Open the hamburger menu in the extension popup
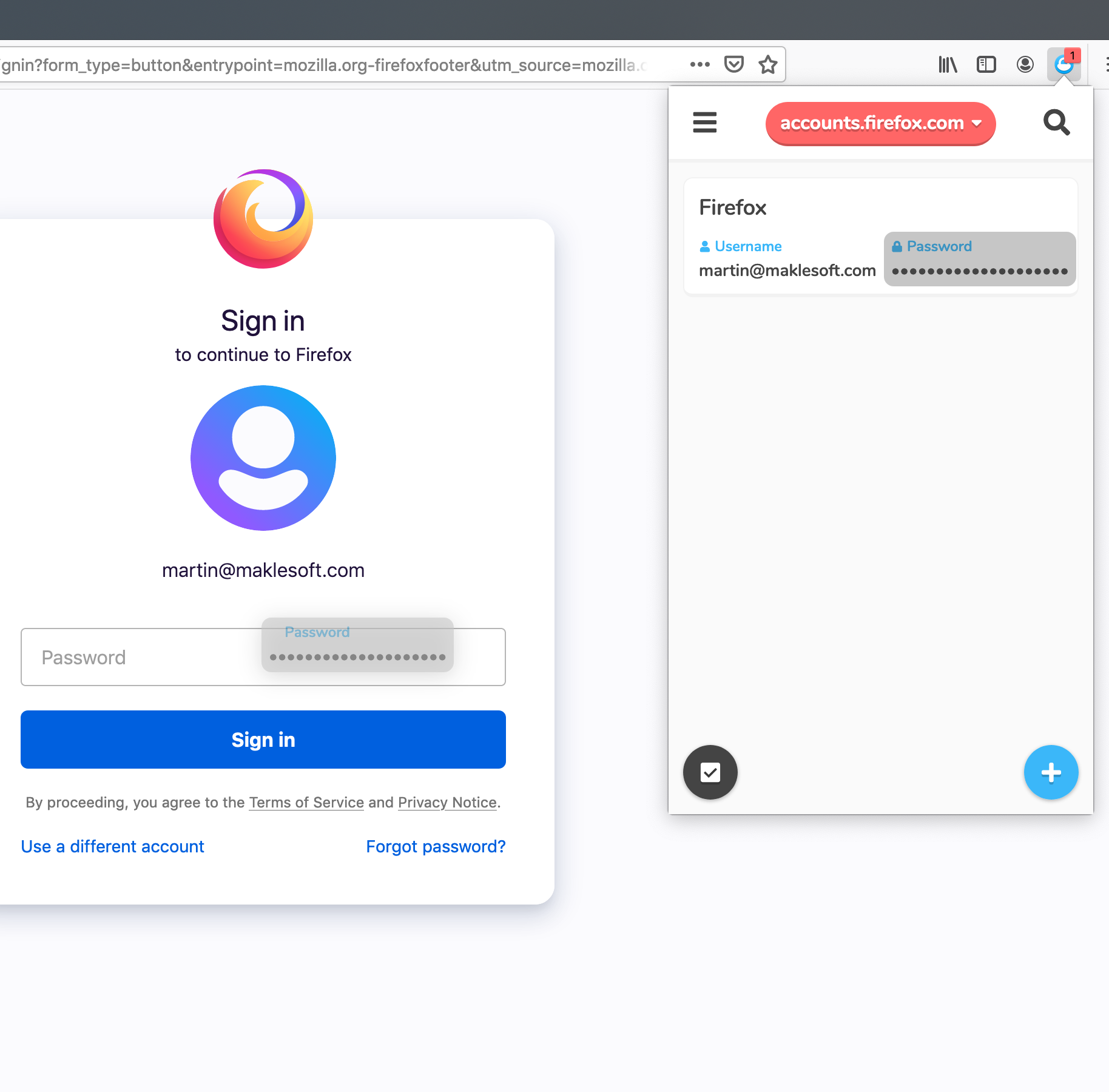The height and width of the screenshot is (1092, 1109). (x=705, y=123)
